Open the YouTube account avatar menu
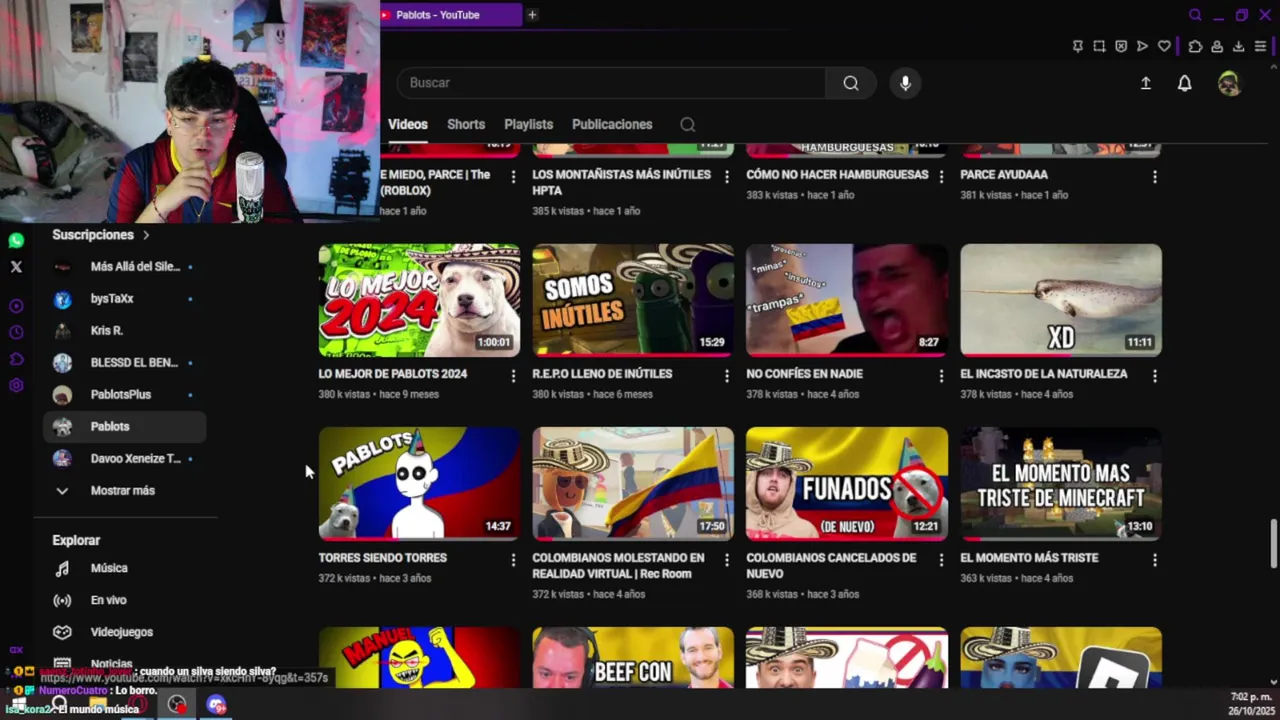The image size is (1280, 720). pyautogui.click(x=1229, y=83)
